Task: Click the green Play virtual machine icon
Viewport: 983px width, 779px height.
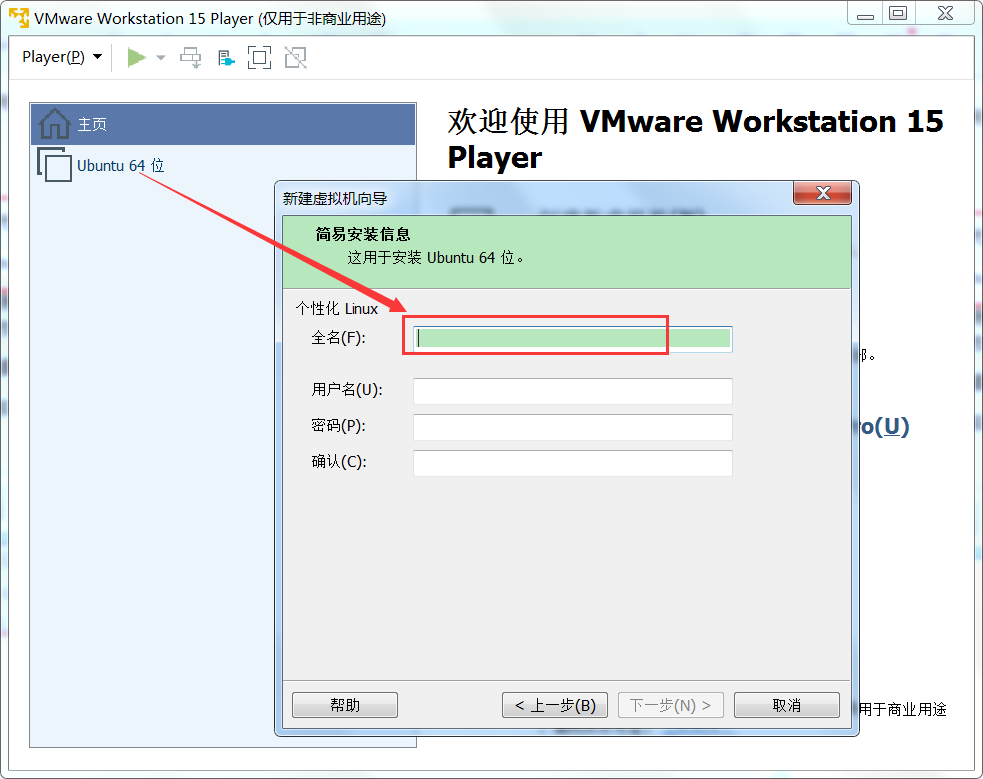Action: 136,58
